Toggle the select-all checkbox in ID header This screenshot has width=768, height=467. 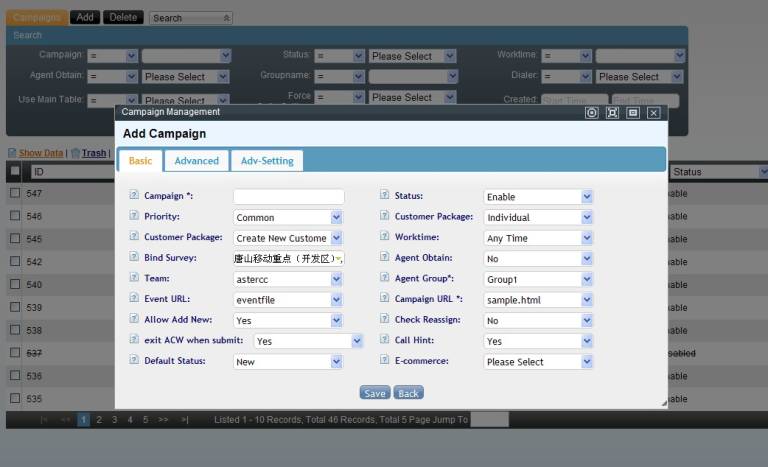pyautogui.click(x=15, y=172)
